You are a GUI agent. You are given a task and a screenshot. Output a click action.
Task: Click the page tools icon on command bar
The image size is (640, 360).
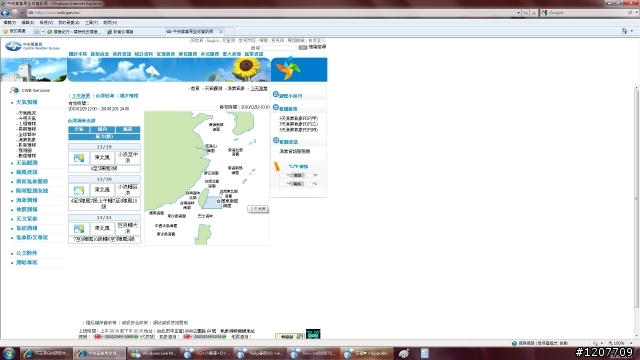pos(624,31)
